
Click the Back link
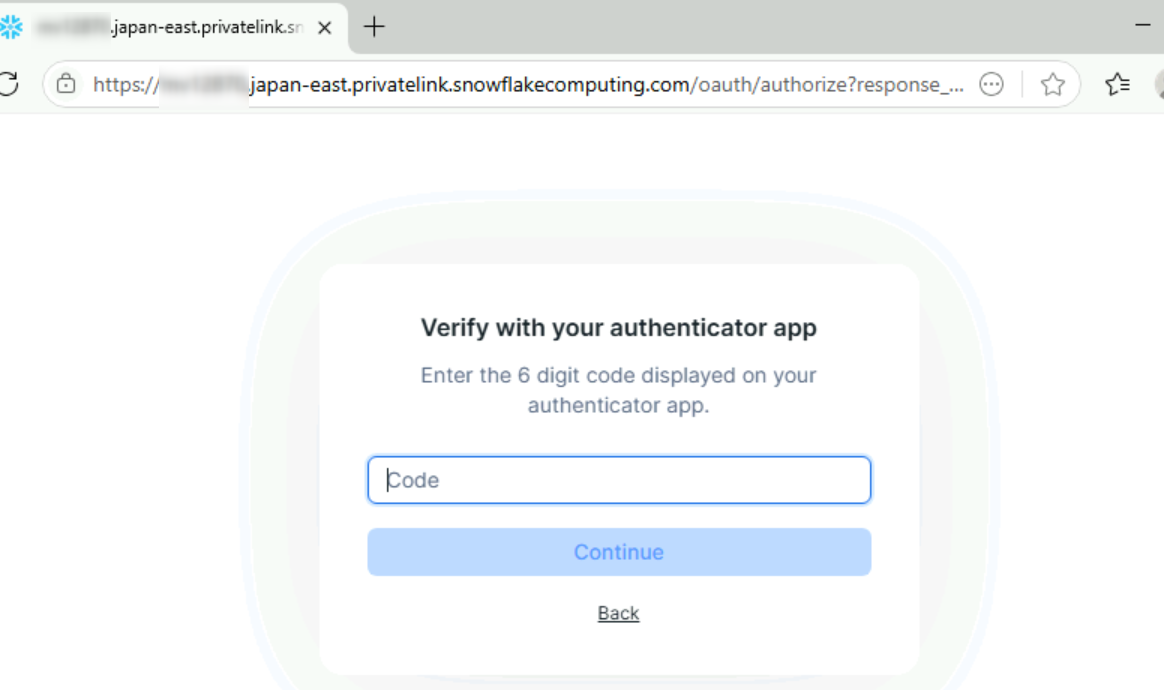coord(618,613)
